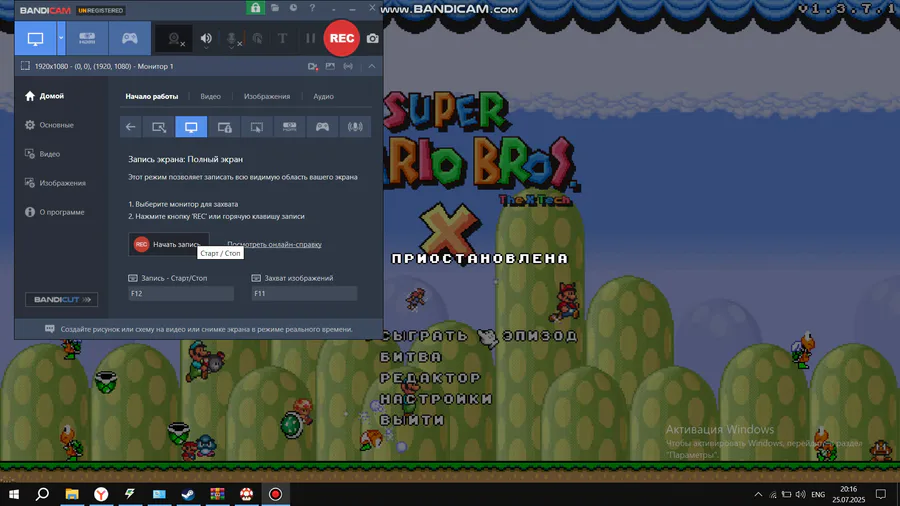Switch to the Изображения tab

[x=267, y=96]
